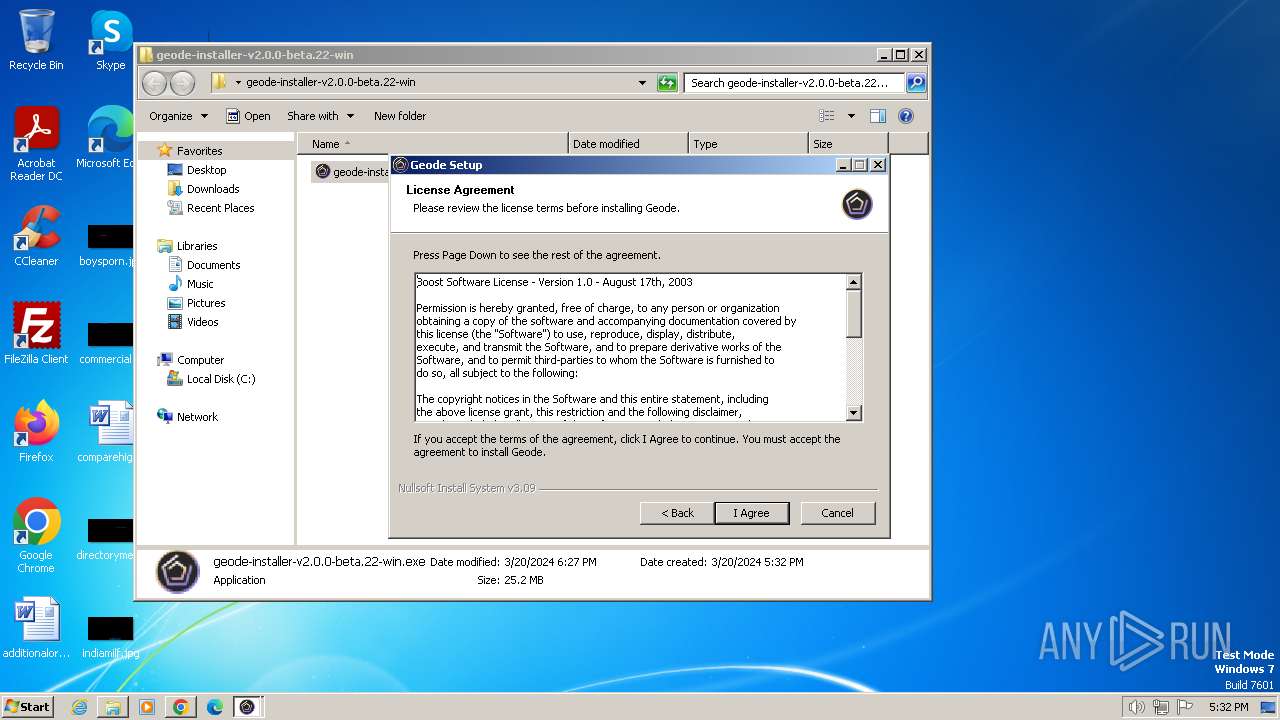The height and width of the screenshot is (720, 1280).
Task: Click the Firefox desktop icon
Action: click(36, 432)
